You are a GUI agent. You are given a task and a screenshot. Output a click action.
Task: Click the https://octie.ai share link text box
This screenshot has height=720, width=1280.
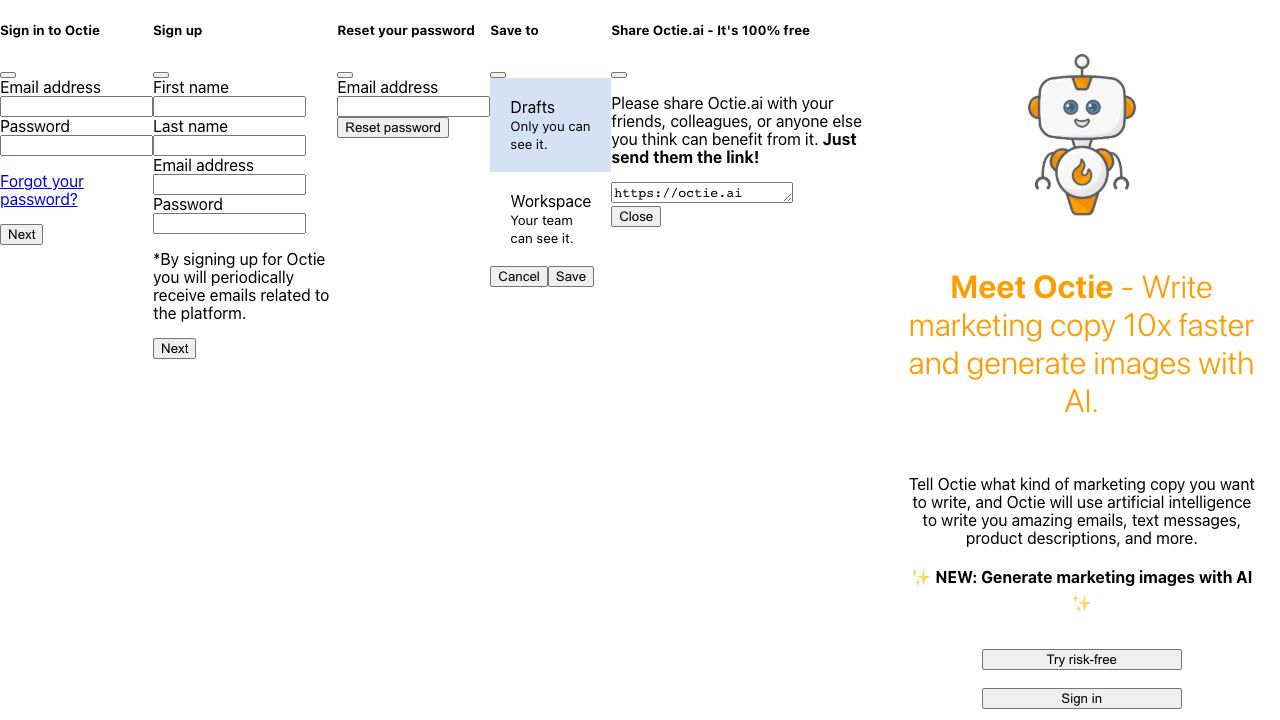point(701,193)
